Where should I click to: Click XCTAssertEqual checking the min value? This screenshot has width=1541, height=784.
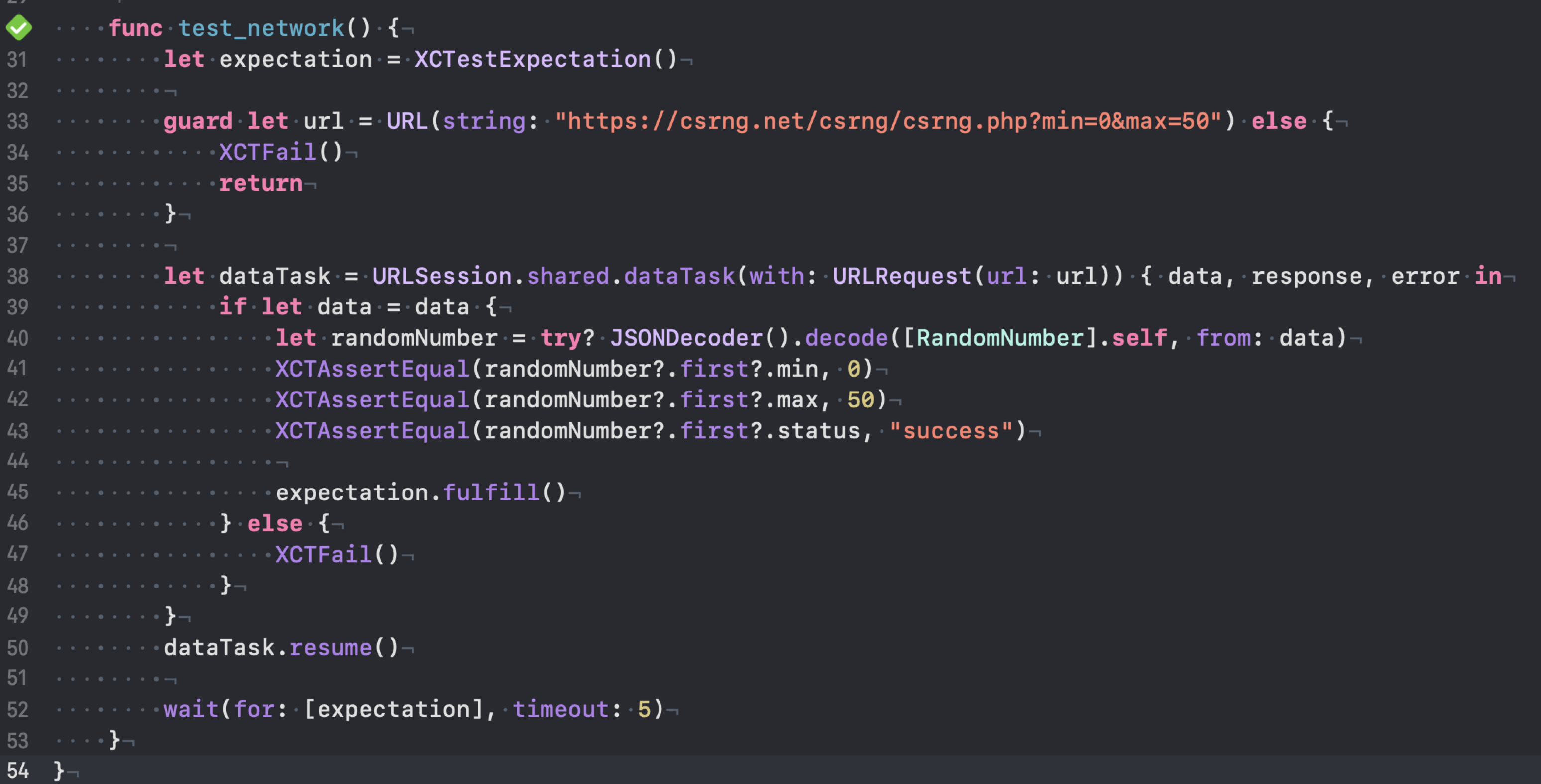372,369
